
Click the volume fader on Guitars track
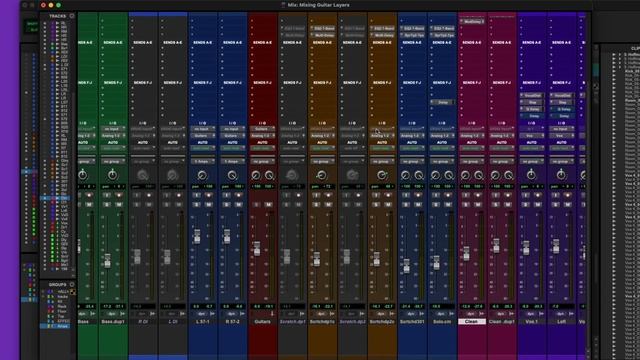click(x=257, y=248)
